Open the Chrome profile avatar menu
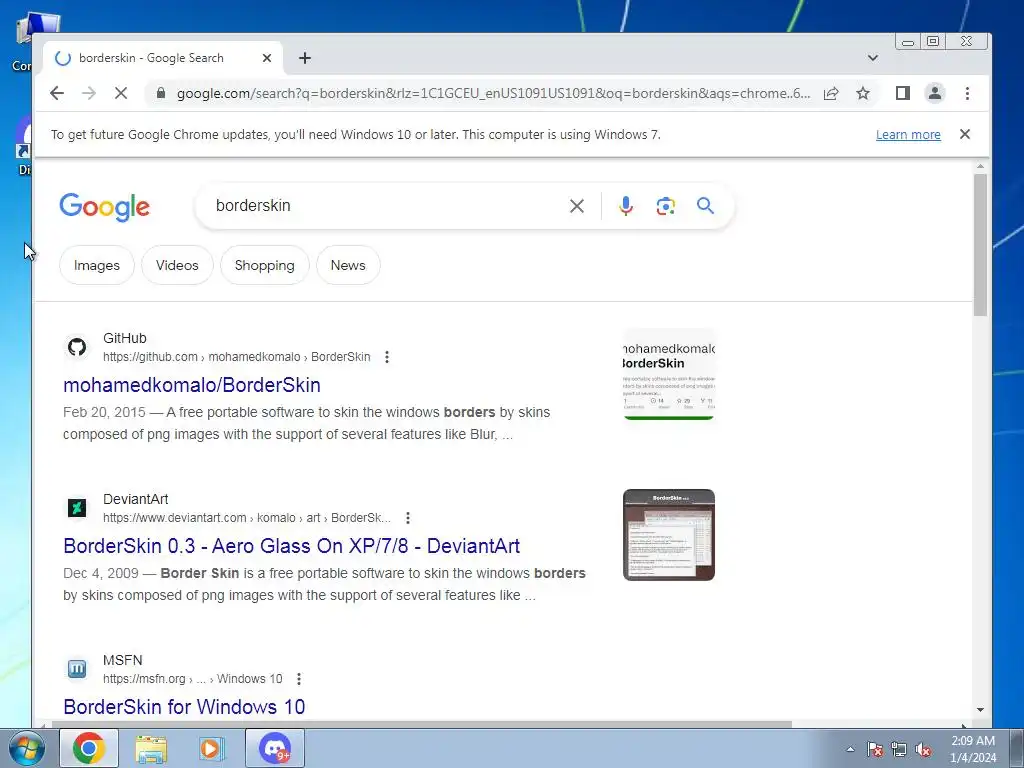Viewport: 1024px width, 768px height. click(935, 93)
